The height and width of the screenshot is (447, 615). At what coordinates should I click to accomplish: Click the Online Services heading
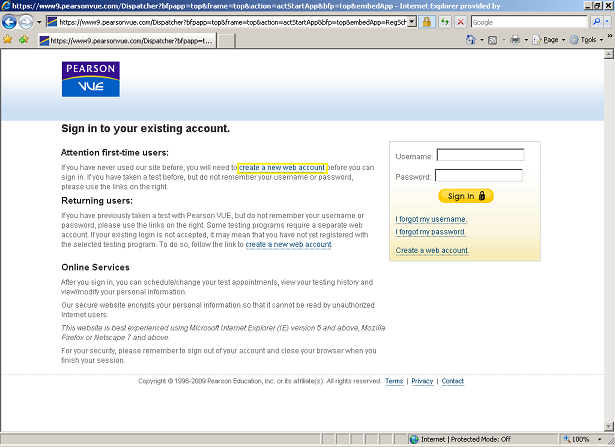[x=95, y=267]
